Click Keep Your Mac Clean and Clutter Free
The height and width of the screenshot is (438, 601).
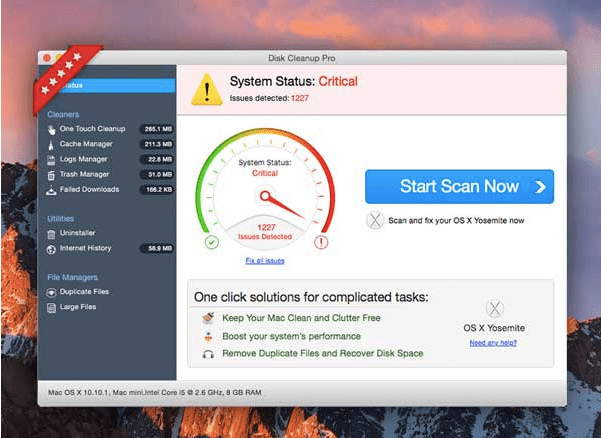tap(301, 318)
